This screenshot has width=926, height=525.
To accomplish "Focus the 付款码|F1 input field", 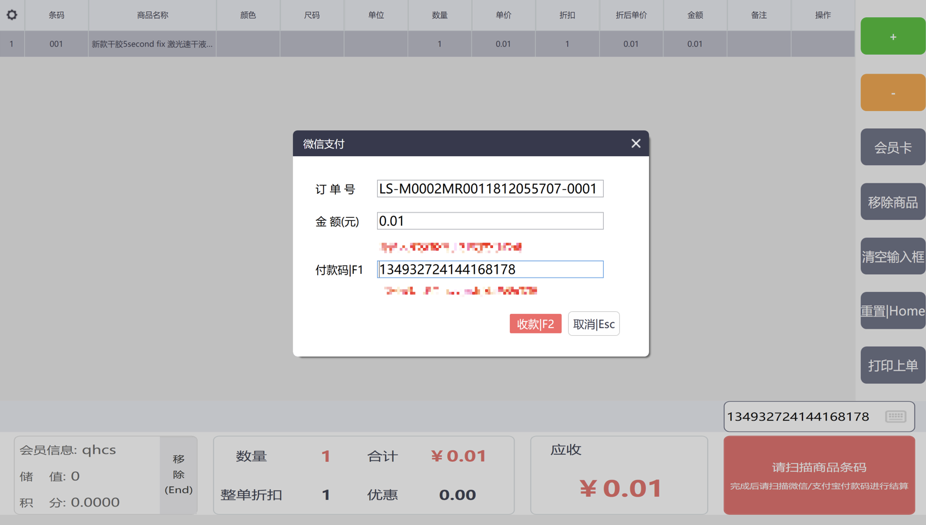I will pos(490,269).
